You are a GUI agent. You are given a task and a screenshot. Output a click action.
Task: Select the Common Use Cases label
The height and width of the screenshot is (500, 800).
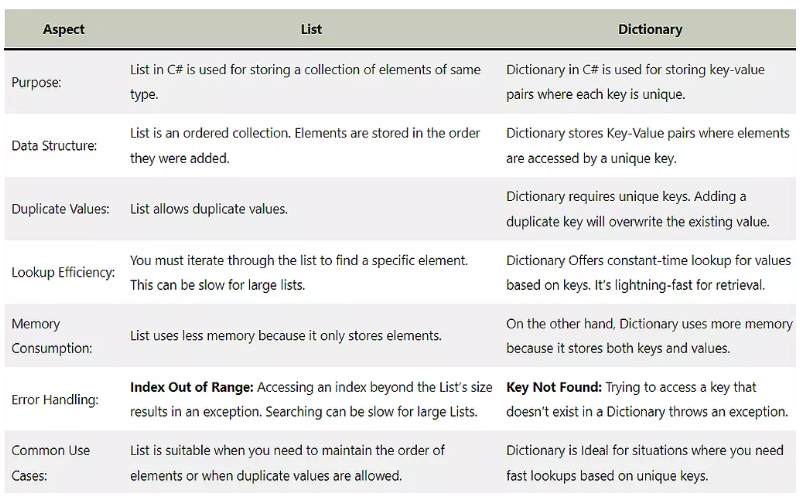[x=51, y=463]
